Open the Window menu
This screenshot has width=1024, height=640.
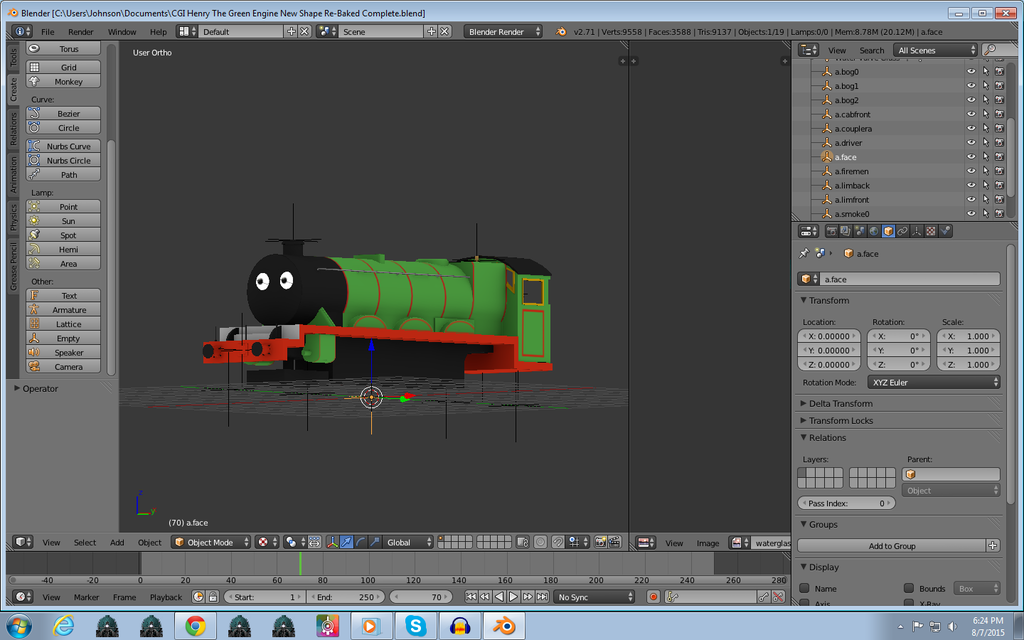click(x=121, y=31)
